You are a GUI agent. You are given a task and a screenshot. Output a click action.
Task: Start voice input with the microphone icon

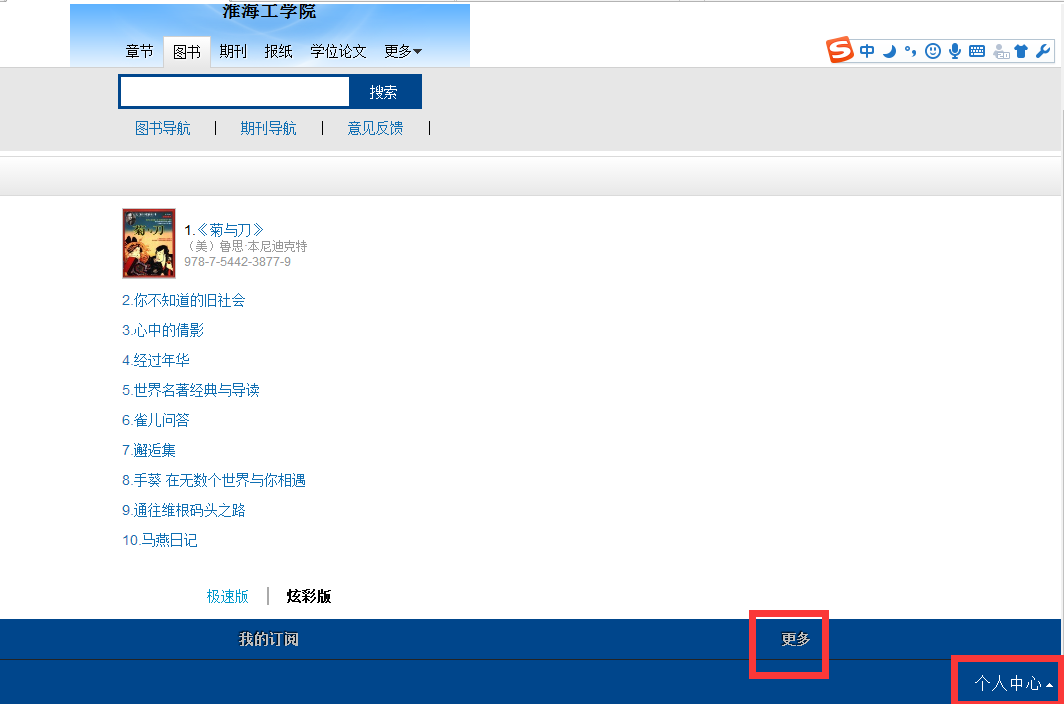955,51
